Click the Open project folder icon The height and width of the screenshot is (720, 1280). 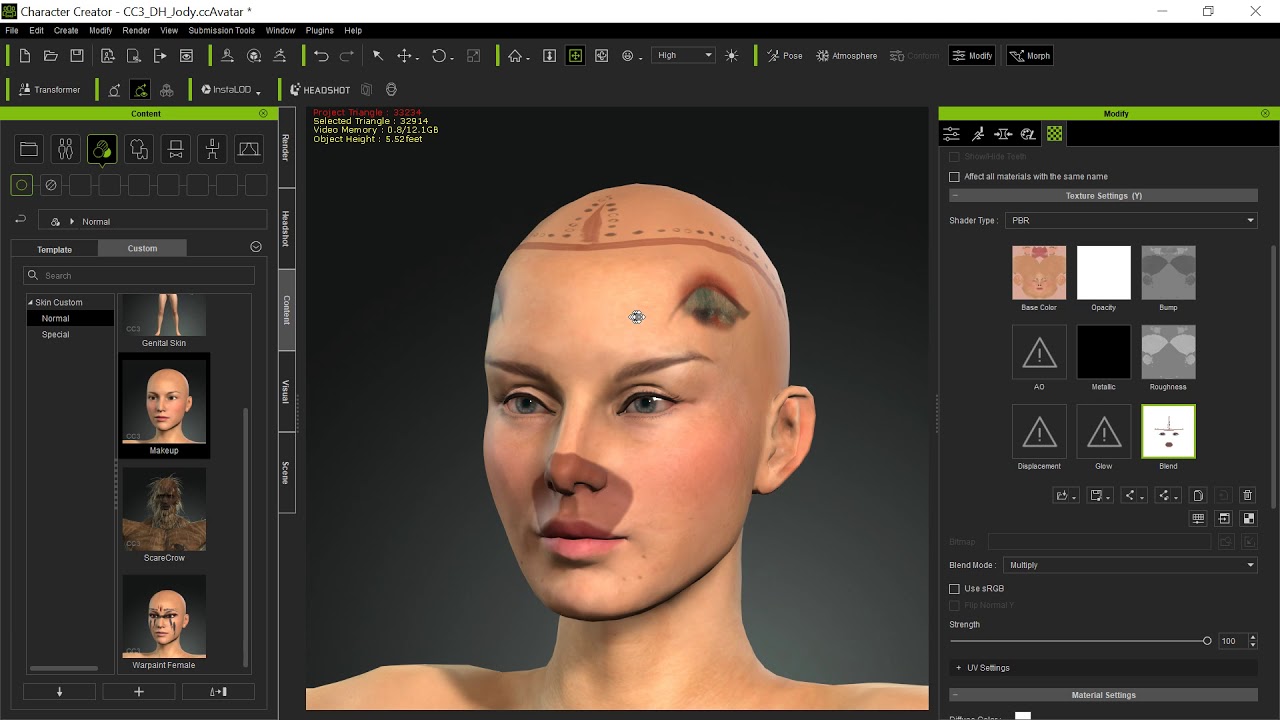(50, 56)
